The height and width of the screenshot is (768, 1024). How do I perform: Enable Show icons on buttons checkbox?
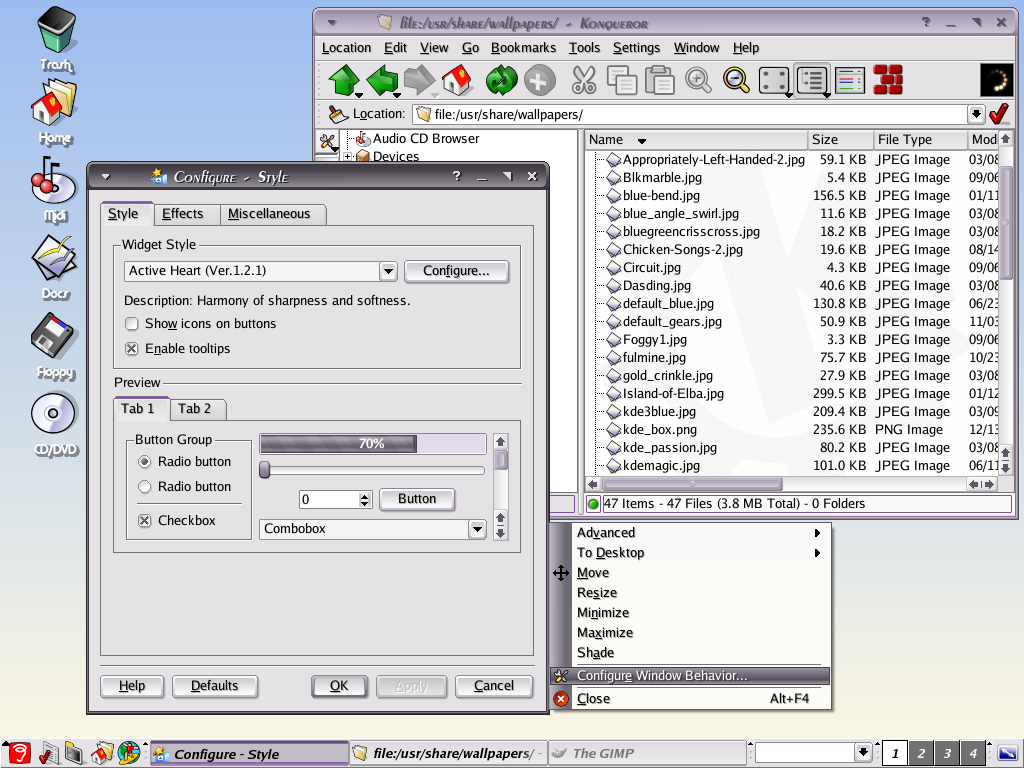[132, 323]
